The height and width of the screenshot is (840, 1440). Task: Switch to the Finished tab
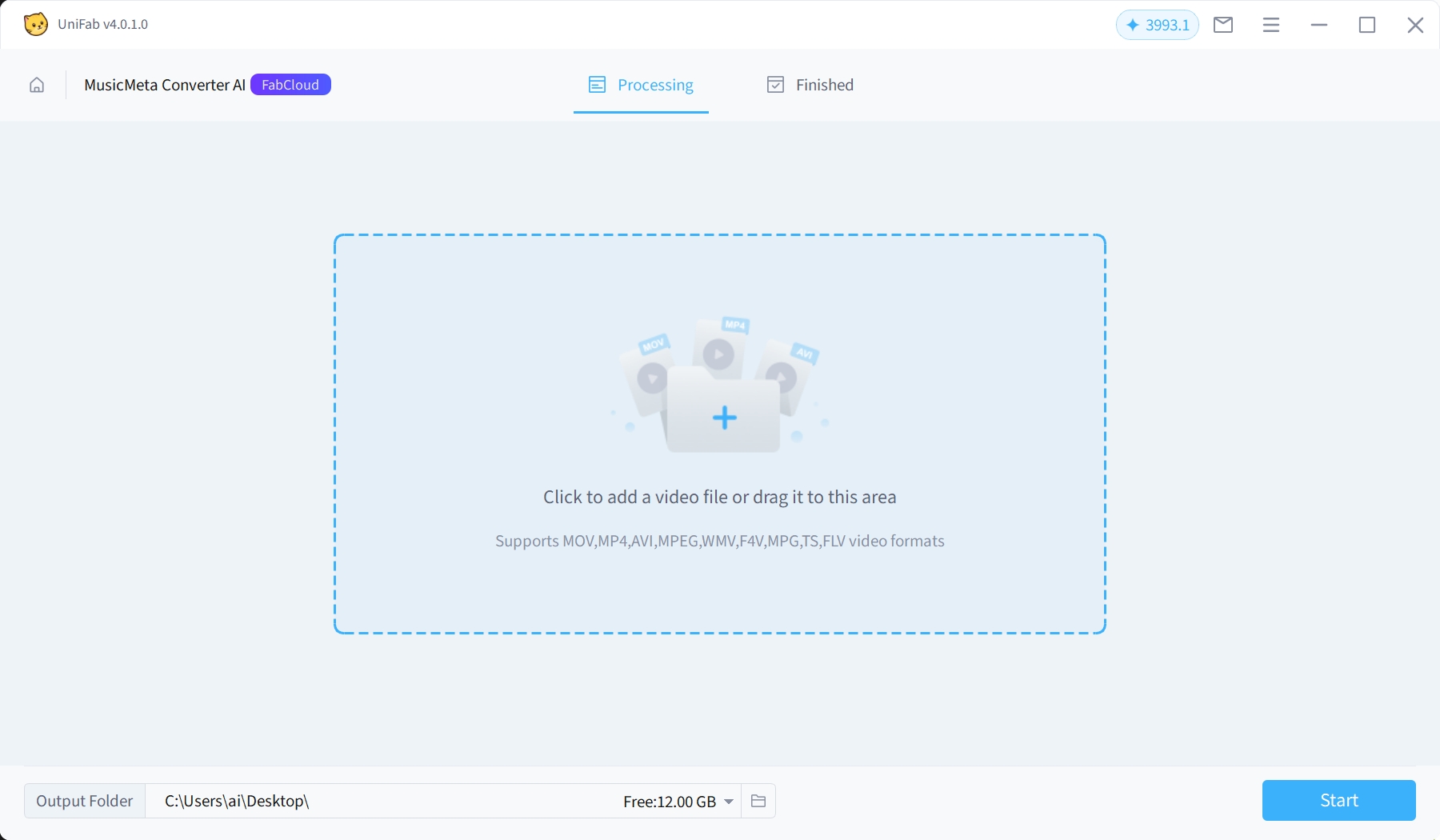pos(810,85)
